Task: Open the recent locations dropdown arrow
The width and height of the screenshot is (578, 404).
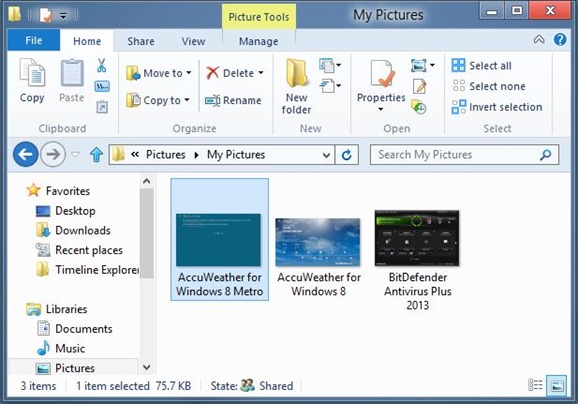Action: 75,154
